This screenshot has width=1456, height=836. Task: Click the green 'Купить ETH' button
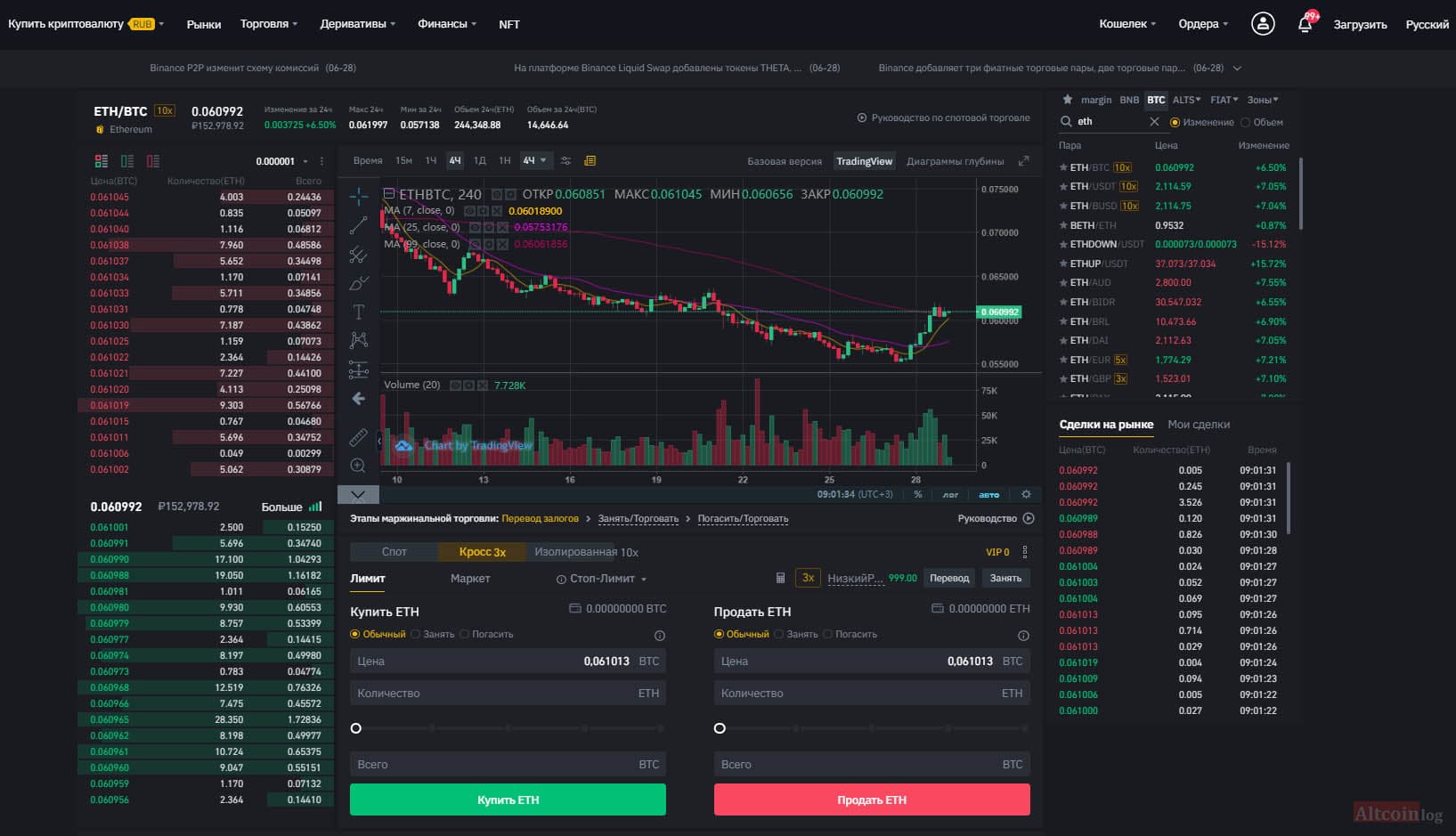pos(508,799)
